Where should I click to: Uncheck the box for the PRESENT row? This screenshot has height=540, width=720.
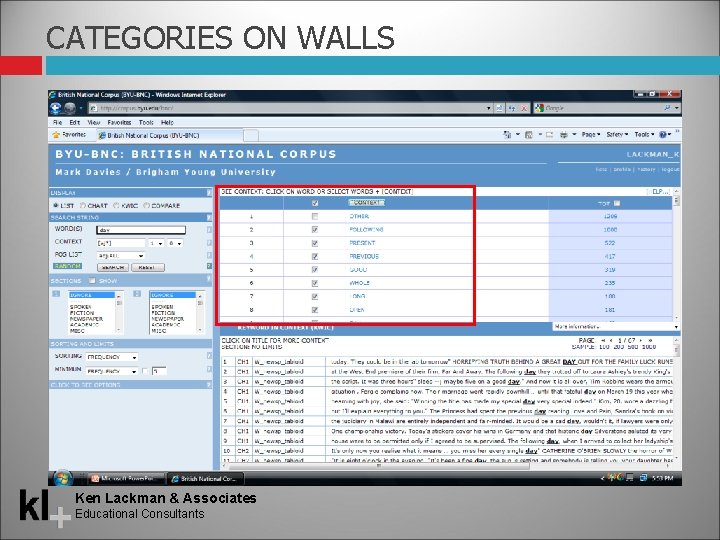(315, 243)
